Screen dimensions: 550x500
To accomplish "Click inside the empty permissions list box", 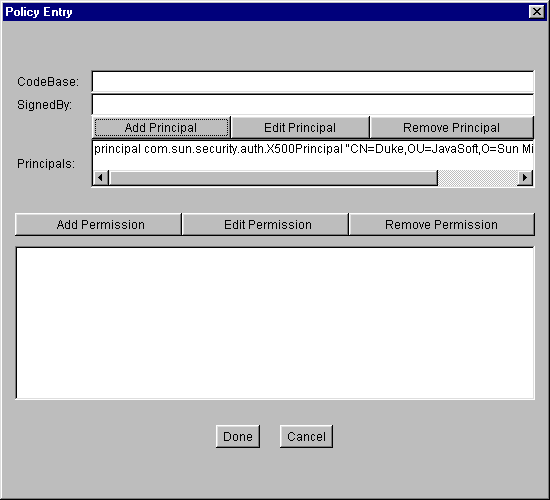I will (x=275, y=323).
